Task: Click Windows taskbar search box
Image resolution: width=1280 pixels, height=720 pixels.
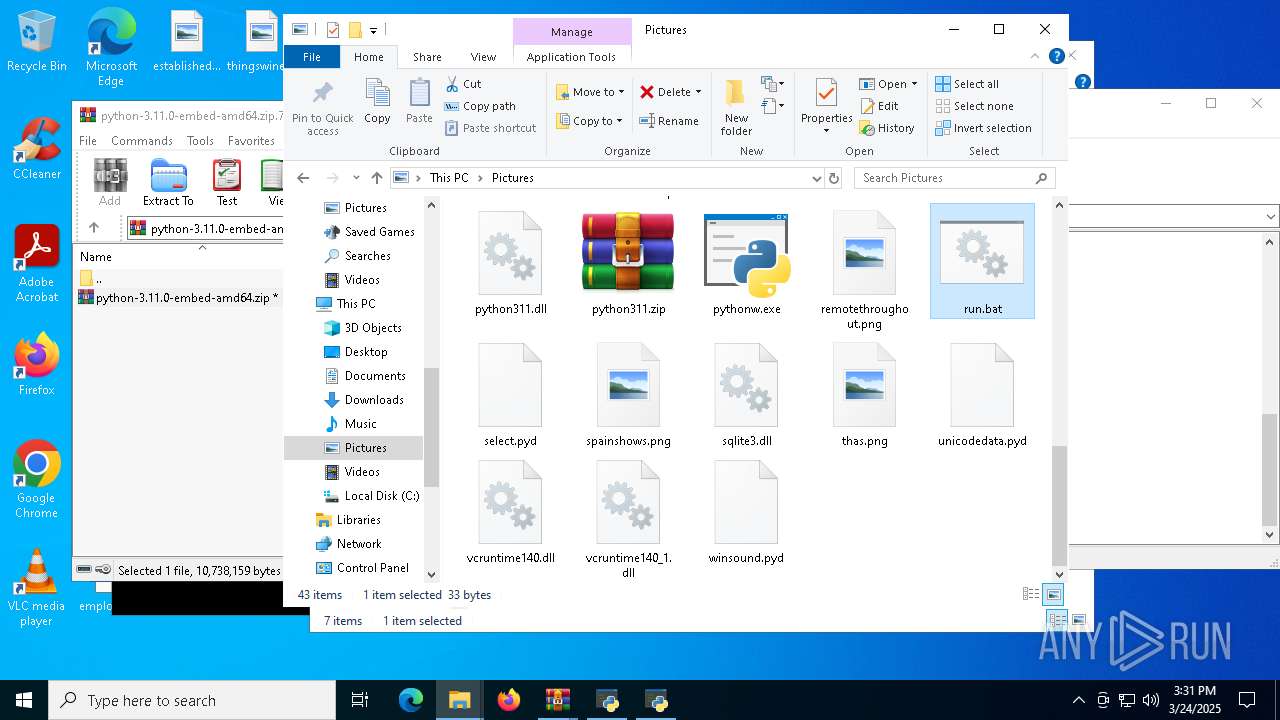Action: click(x=192, y=700)
